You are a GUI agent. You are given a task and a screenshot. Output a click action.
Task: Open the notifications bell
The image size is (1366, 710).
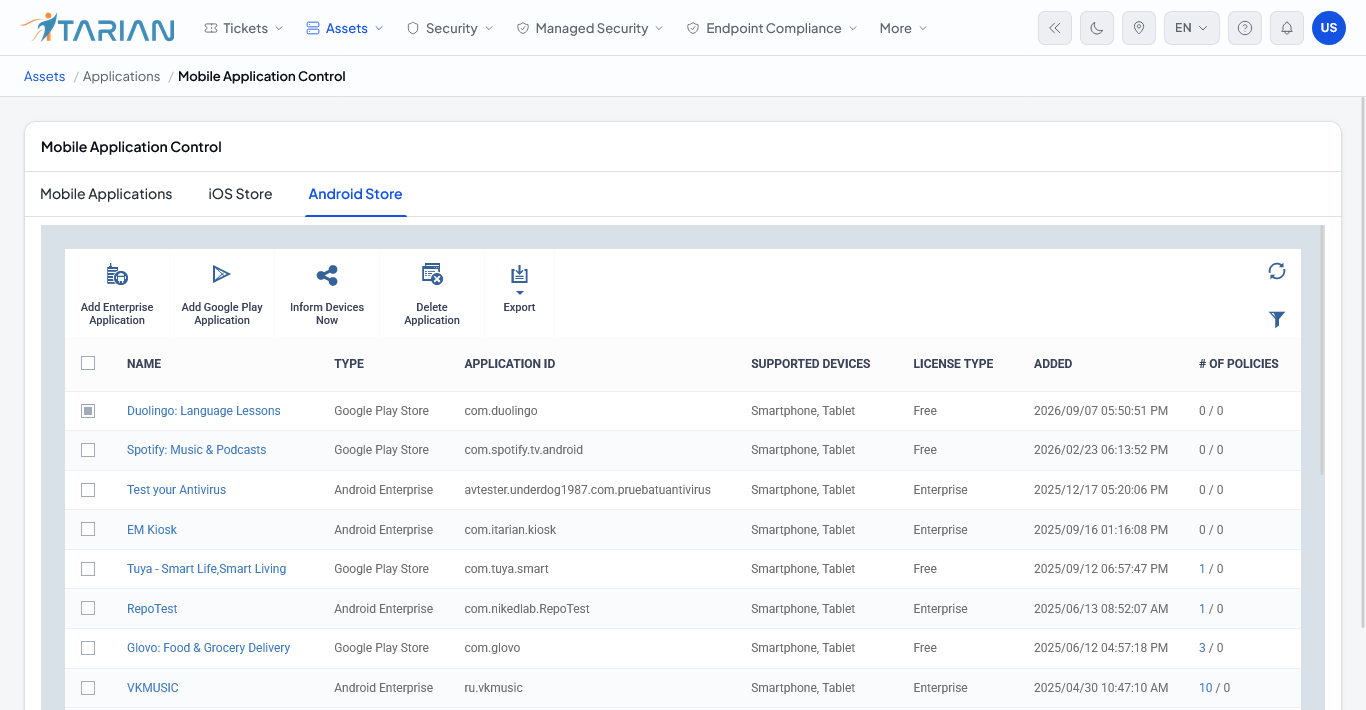(1287, 28)
